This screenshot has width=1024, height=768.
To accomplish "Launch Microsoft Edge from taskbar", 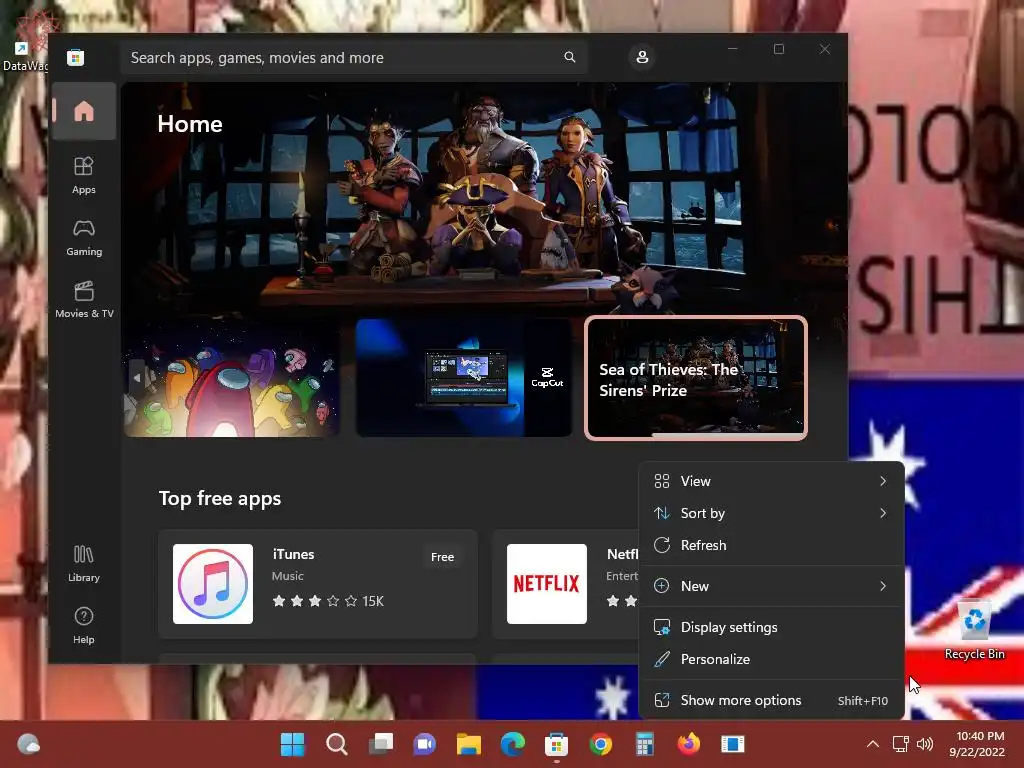I will (x=513, y=744).
